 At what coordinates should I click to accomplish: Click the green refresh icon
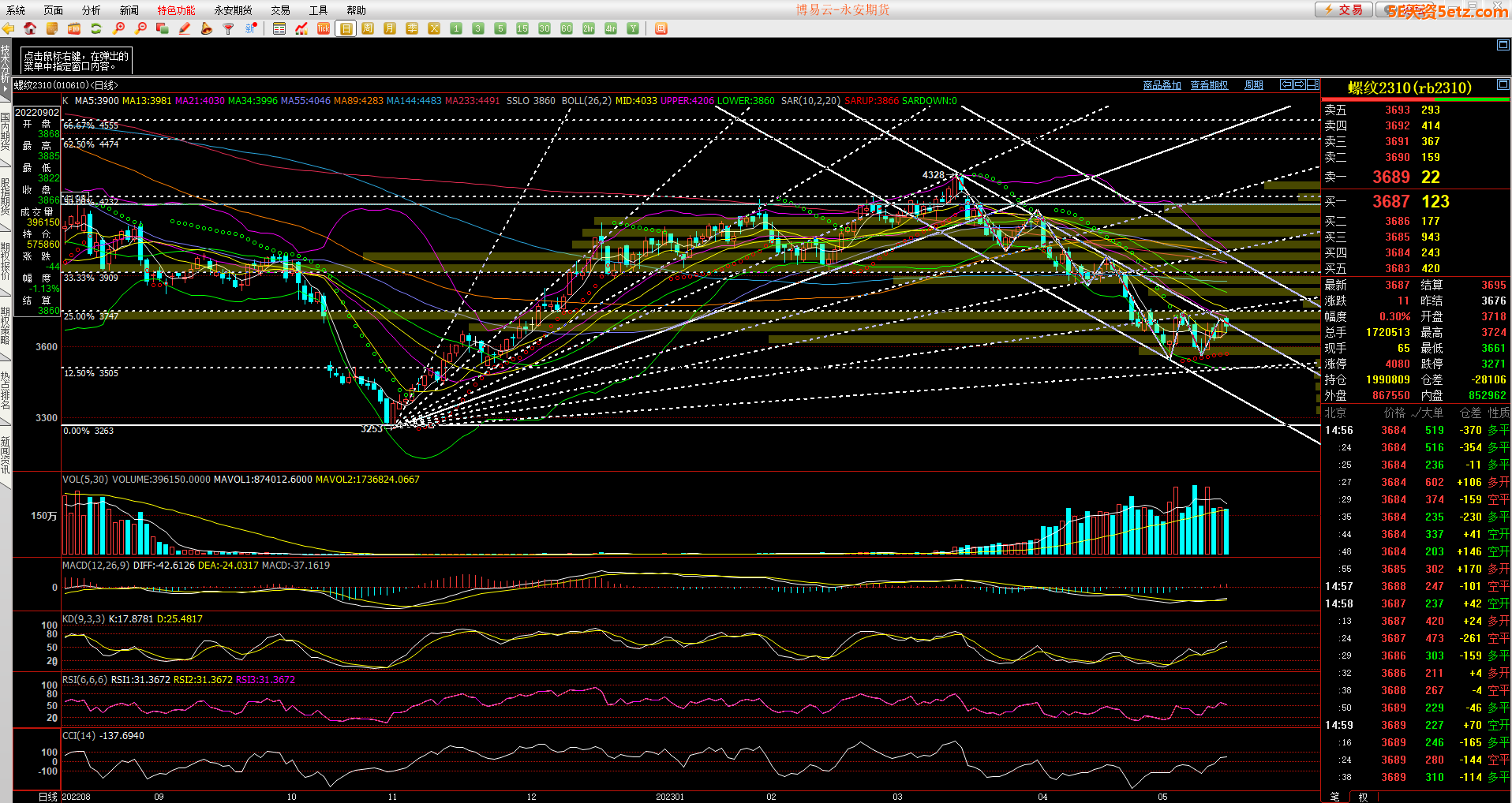tap(96, 28)
